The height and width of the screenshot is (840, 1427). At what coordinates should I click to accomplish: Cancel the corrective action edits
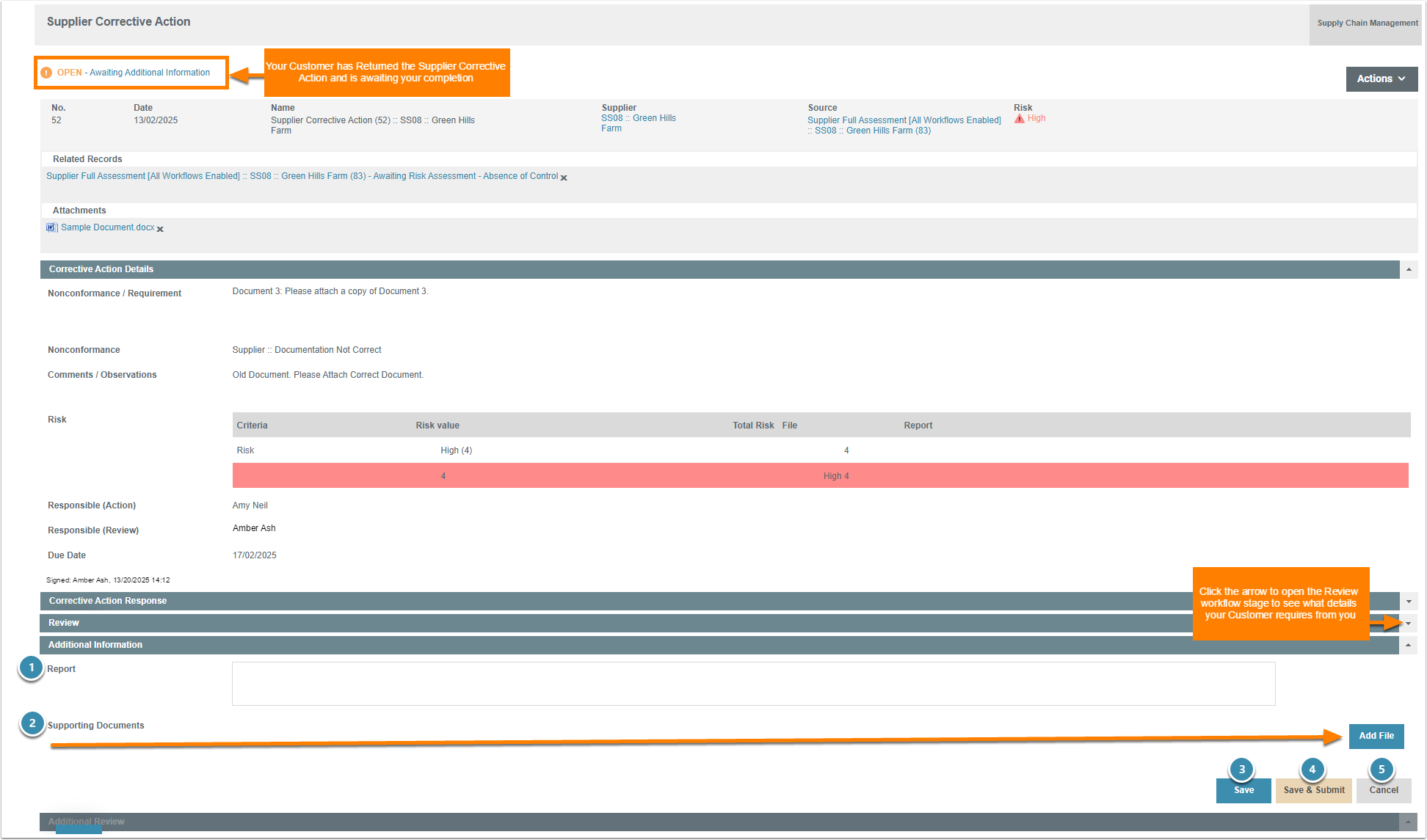coord(1383,791)
